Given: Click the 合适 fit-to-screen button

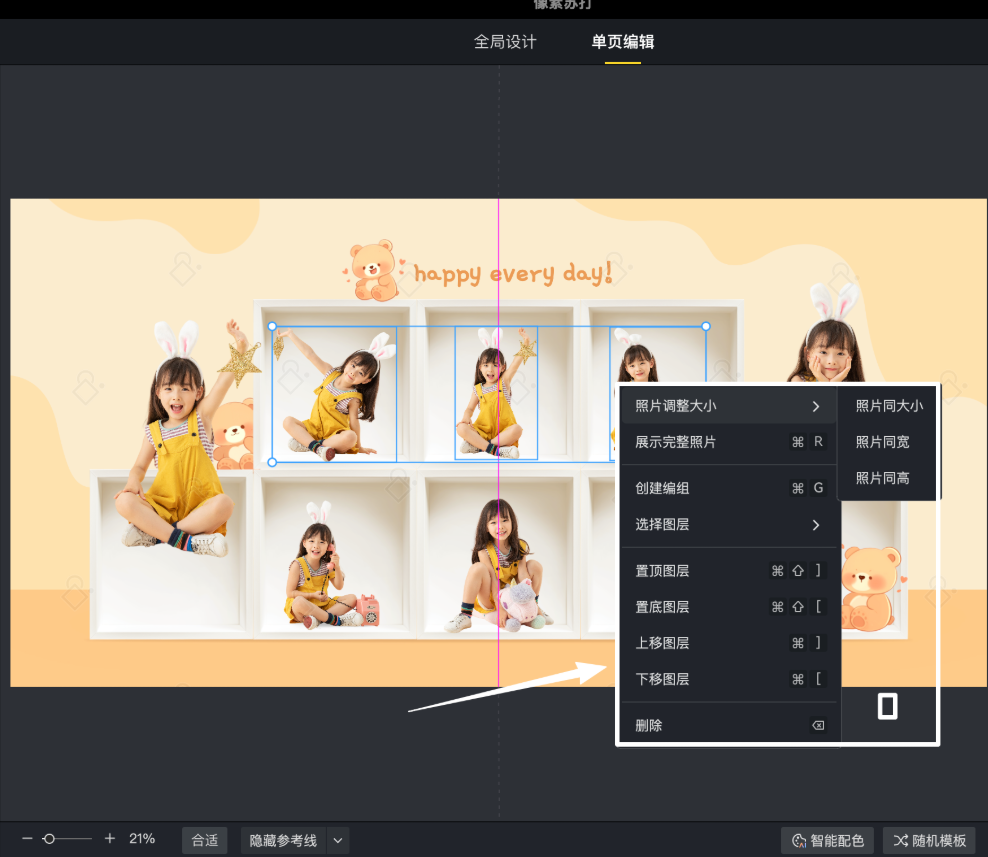Looking at the screenshot, I should point(204,840).
